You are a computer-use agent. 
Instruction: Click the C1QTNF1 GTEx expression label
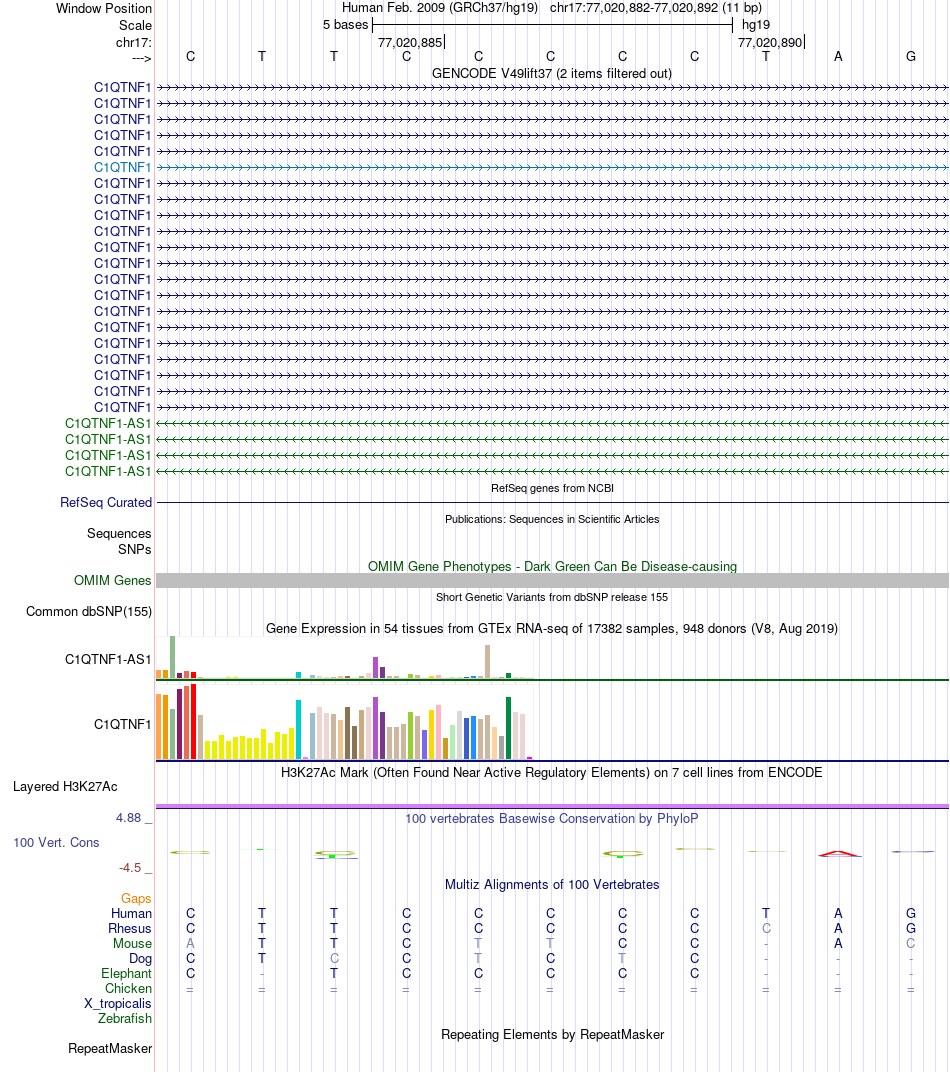(122, 724)
